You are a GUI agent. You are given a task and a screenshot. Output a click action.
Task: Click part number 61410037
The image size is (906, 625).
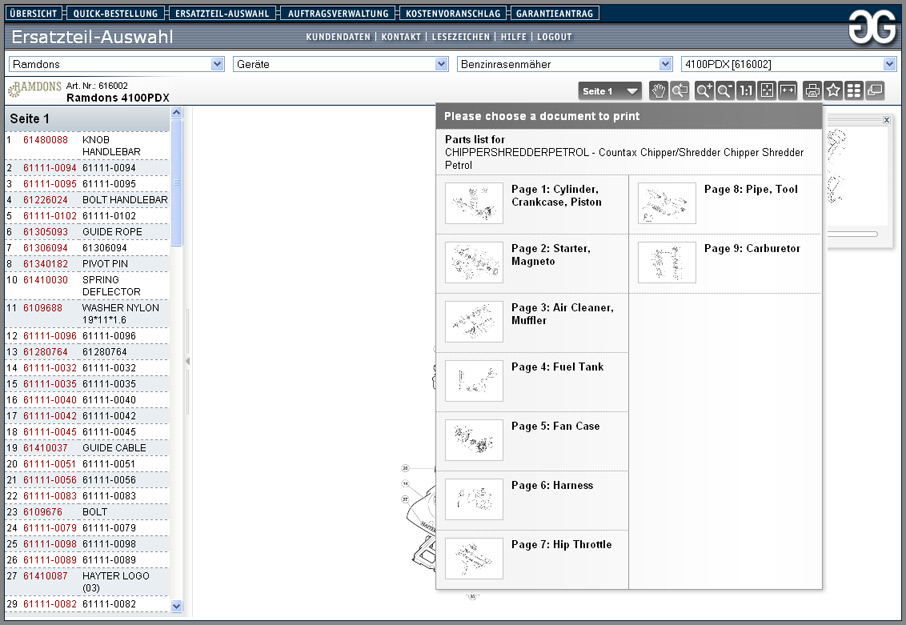(46, 448)
